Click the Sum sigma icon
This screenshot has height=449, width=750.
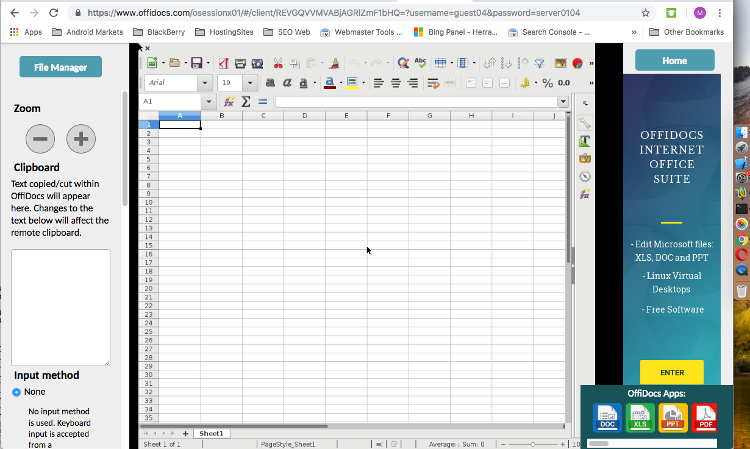pos(245,102)
